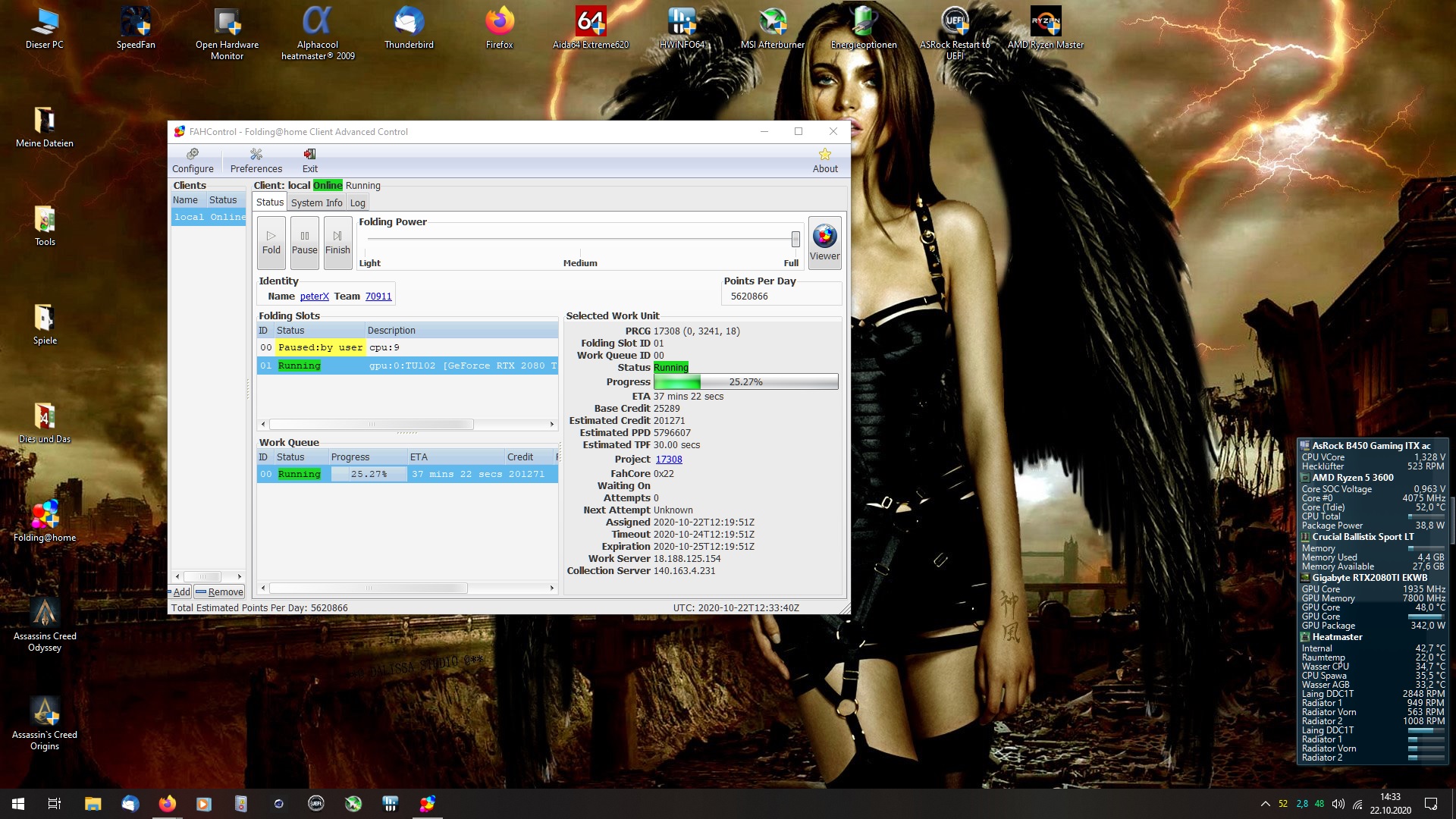1456x819 pixels.
Task: Open the project 17308 link
Action: click(x=668, y=460)
